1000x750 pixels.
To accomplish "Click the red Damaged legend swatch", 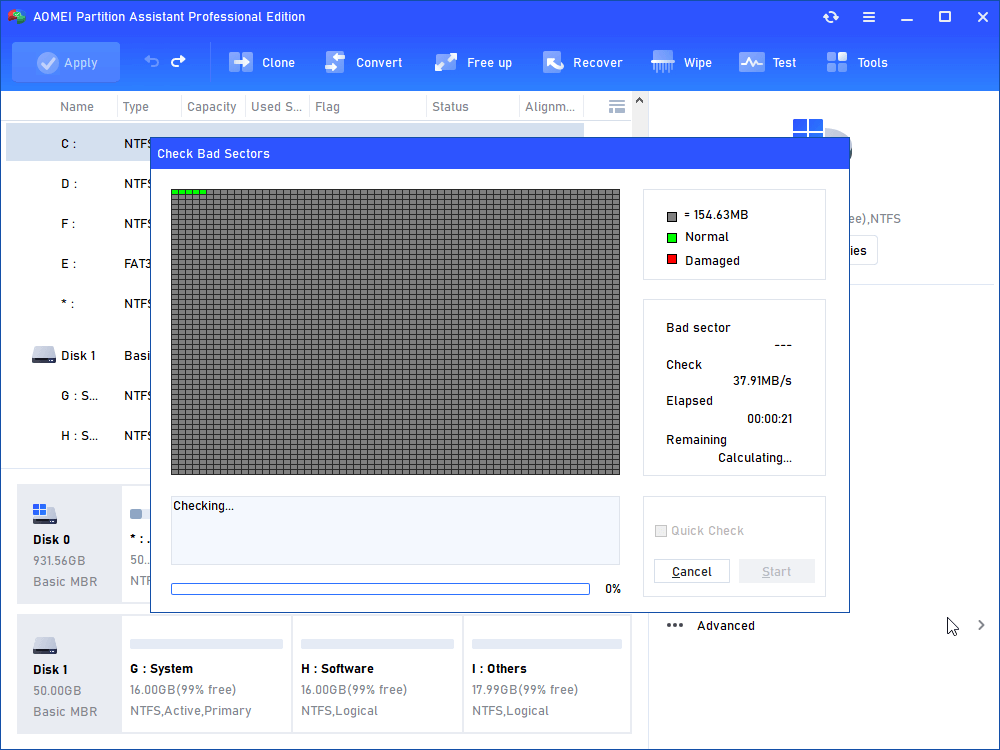I will tap(672, 260).
